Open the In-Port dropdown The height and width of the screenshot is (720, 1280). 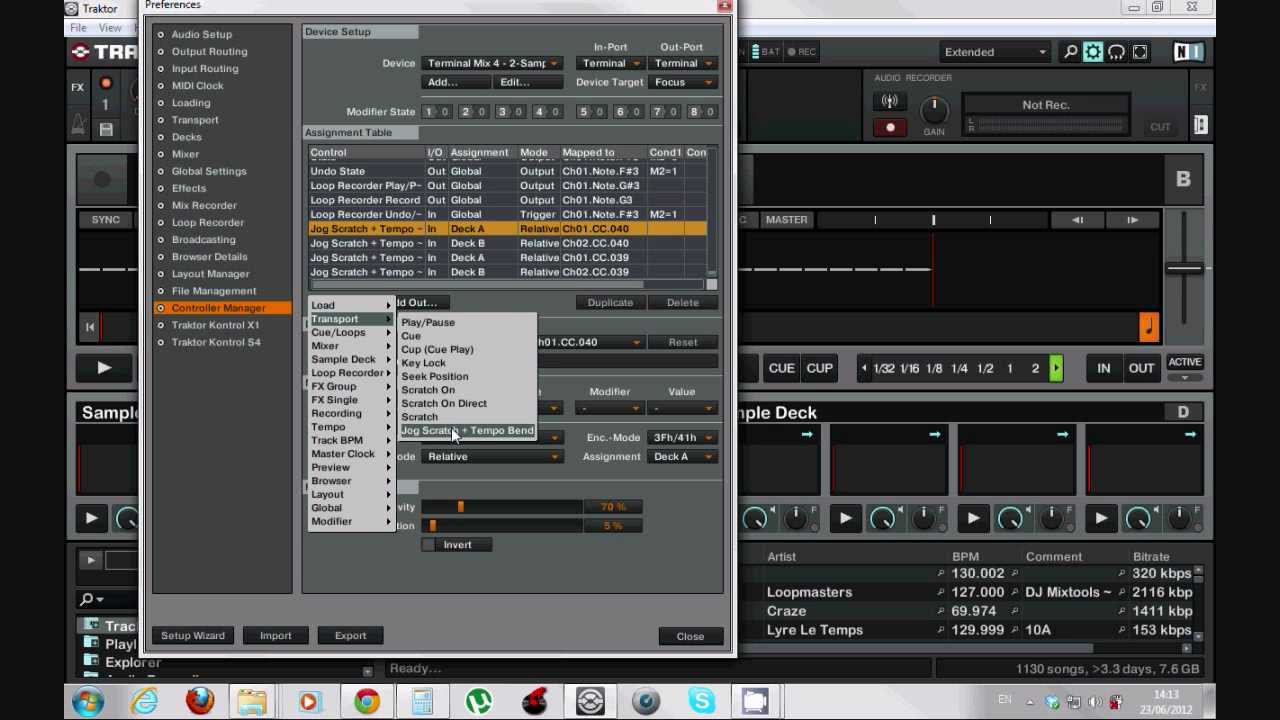click(610, 64)
